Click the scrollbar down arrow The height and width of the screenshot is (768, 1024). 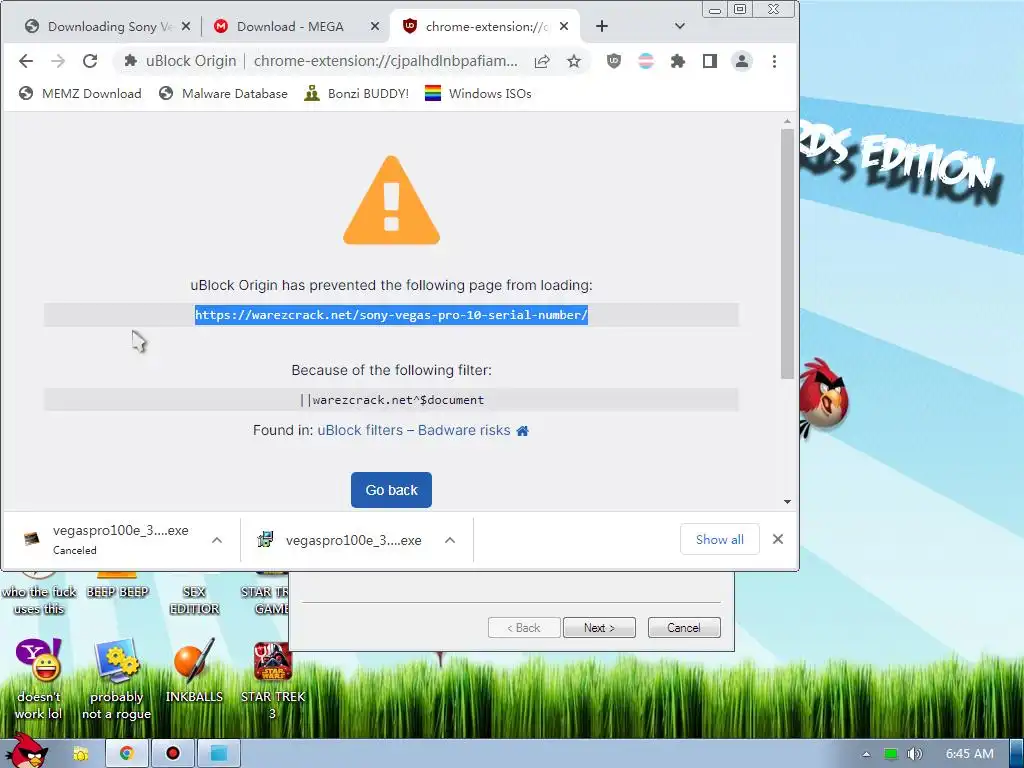click(x=788, y=502)
